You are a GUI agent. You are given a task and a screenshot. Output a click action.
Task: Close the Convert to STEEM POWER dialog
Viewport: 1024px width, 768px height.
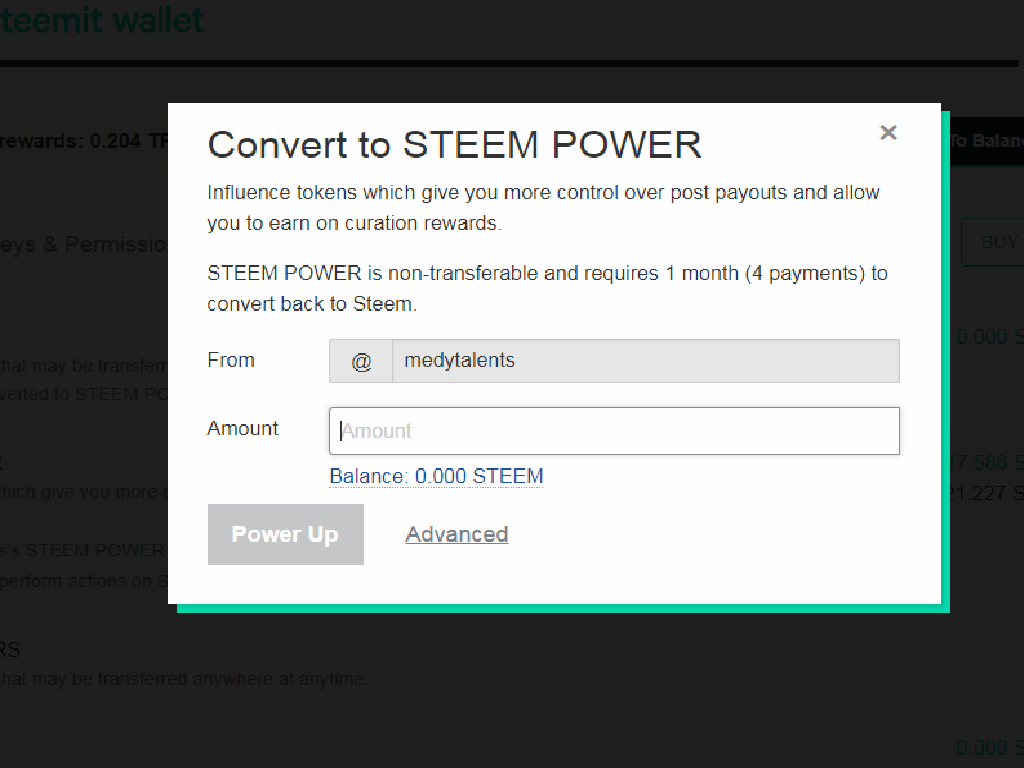[888, 133]
